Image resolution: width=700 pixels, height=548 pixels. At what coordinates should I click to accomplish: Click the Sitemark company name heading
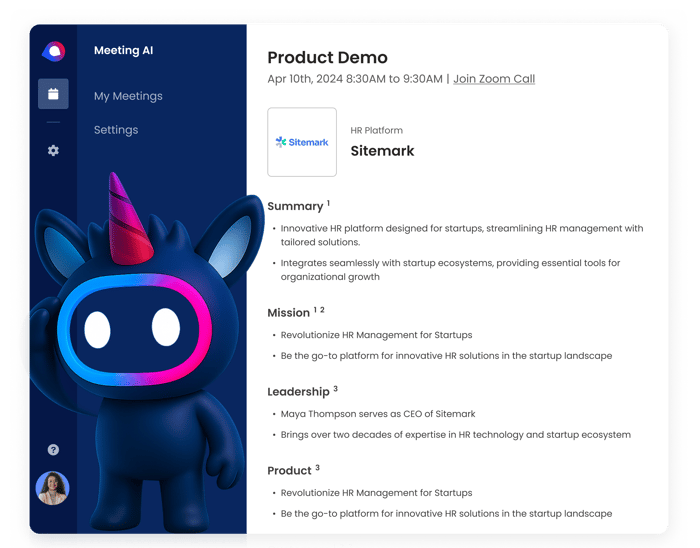pyautogui.click(x=382, y=151)
